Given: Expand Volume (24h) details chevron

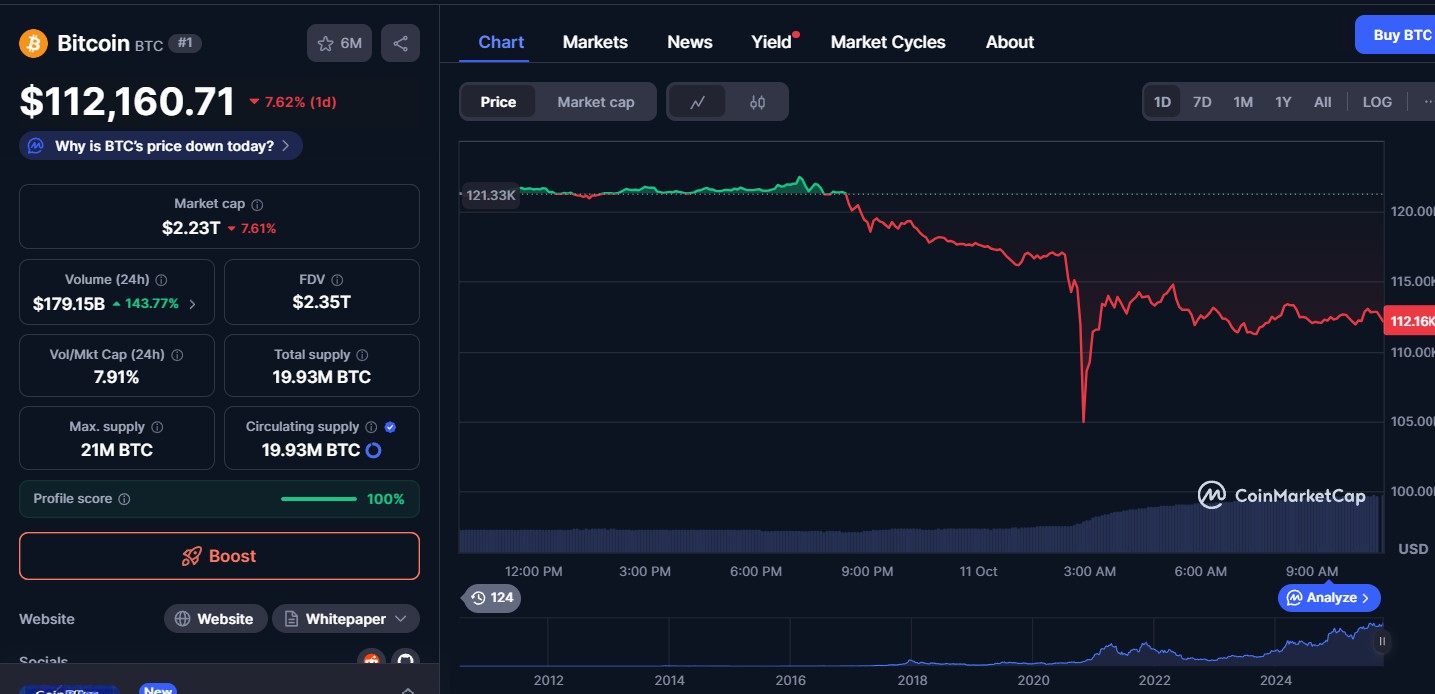Looking at the screenshot, I should [193, 304].
